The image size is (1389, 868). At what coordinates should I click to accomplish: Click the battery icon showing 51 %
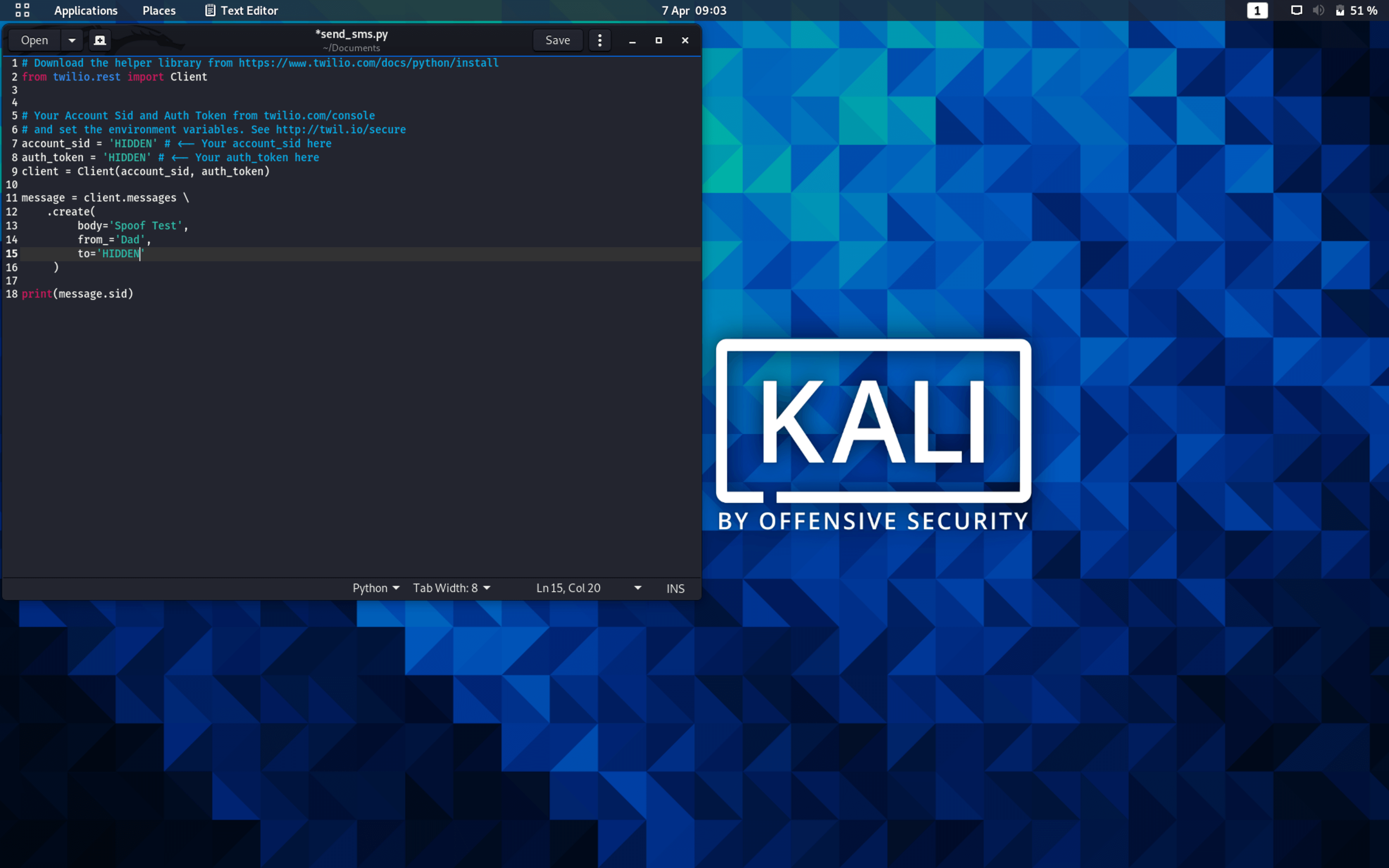click(1356, 10)
